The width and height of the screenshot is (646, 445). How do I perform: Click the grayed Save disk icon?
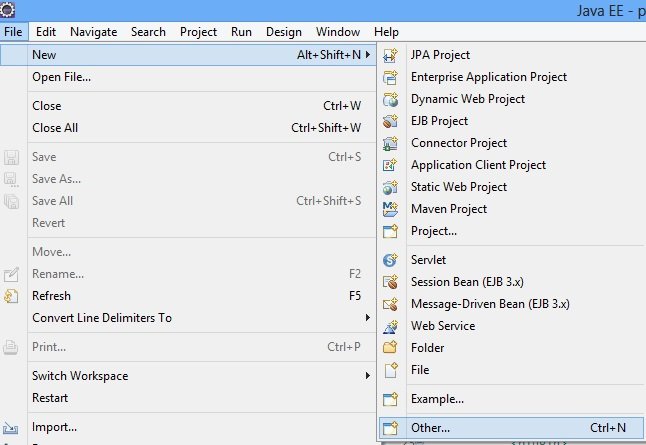[11, 157]
